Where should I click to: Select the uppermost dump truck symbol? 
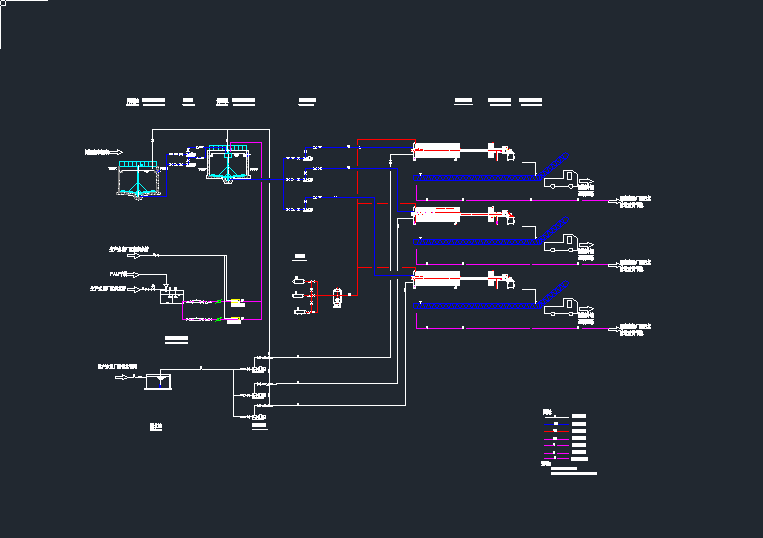pyautogui.click(x=561, y=181)
